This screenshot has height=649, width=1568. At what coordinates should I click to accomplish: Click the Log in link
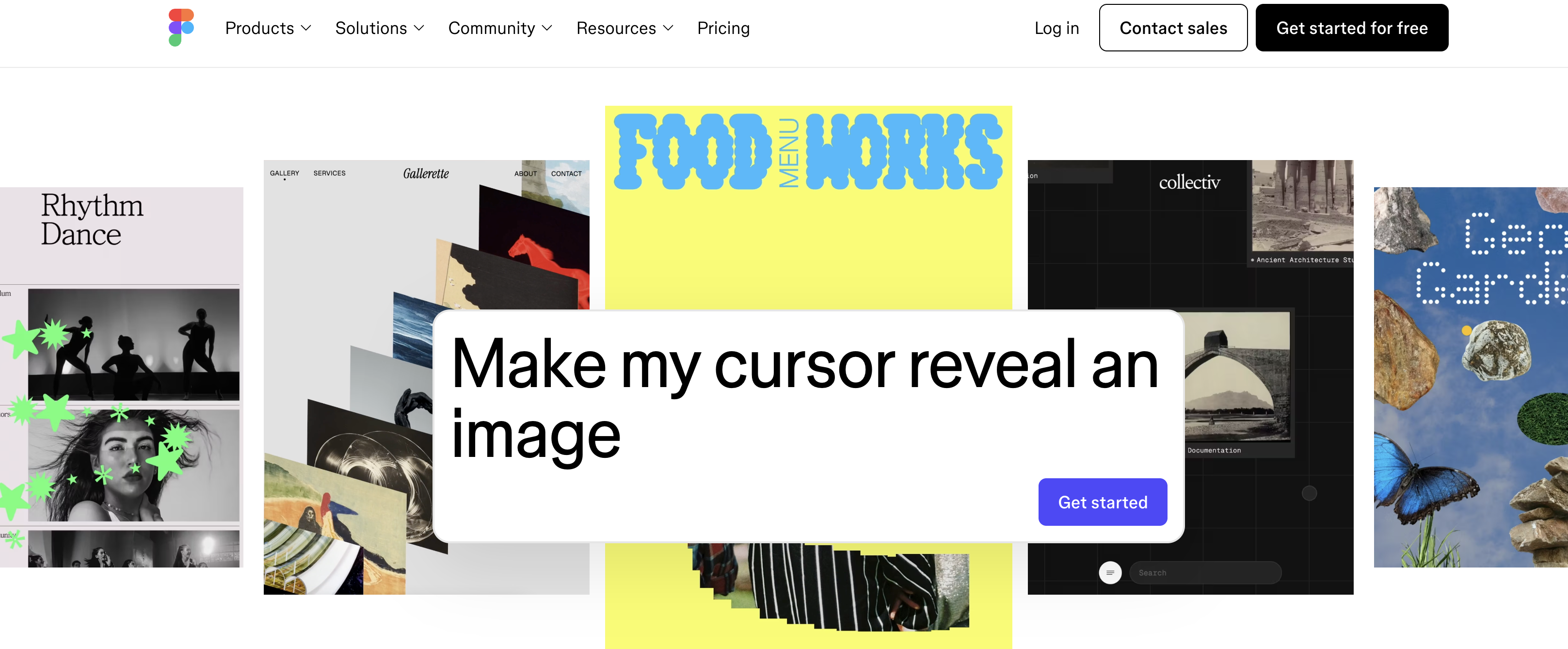click(x=1056, y=28)
